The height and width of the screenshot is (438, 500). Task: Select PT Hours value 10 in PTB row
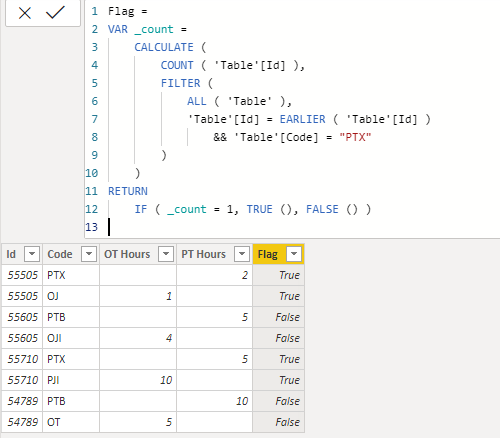pyautogui.click(x=214, y=401)
